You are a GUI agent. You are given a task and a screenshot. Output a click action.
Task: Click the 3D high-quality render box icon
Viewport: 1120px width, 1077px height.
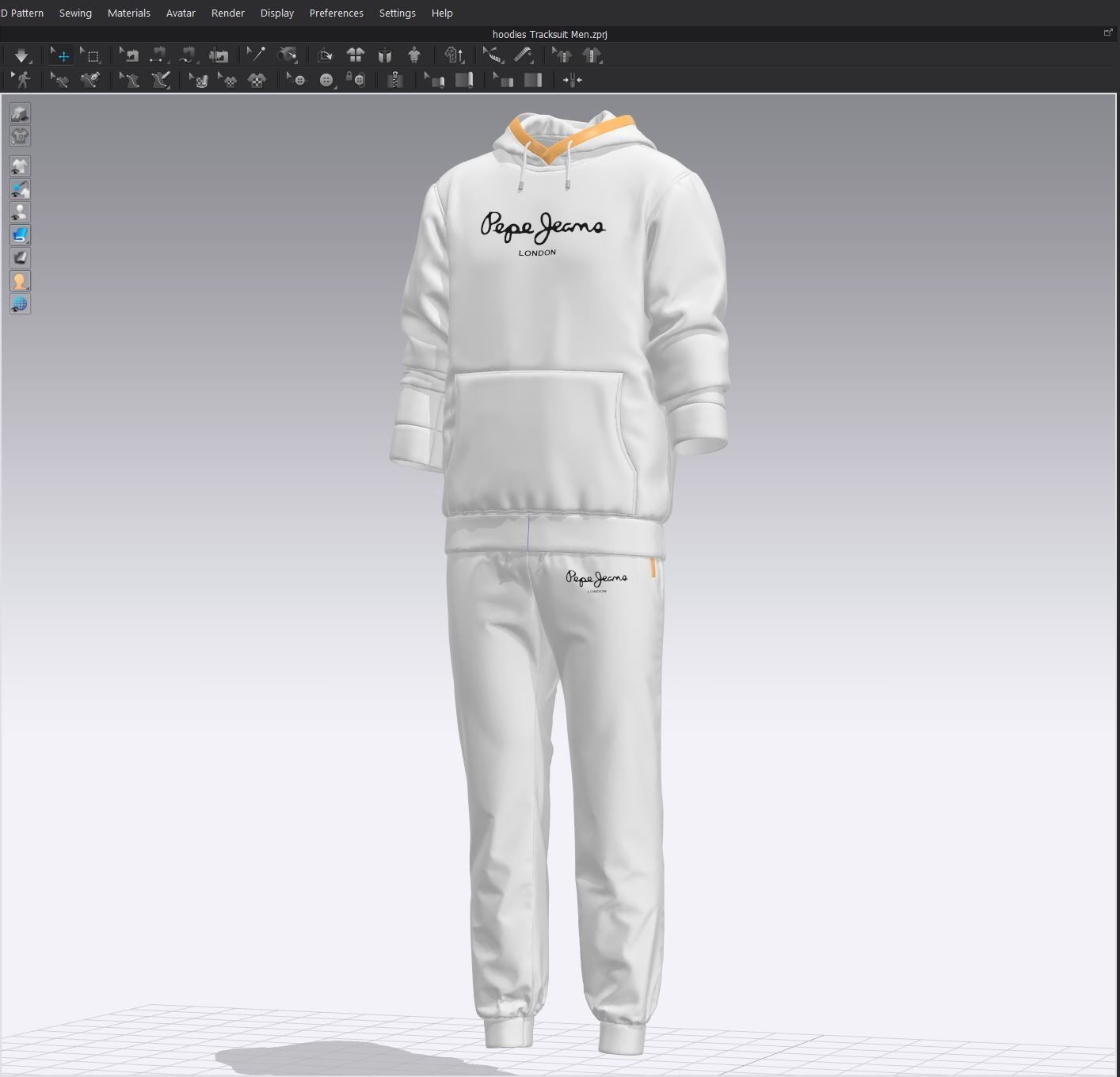[20, 113]
